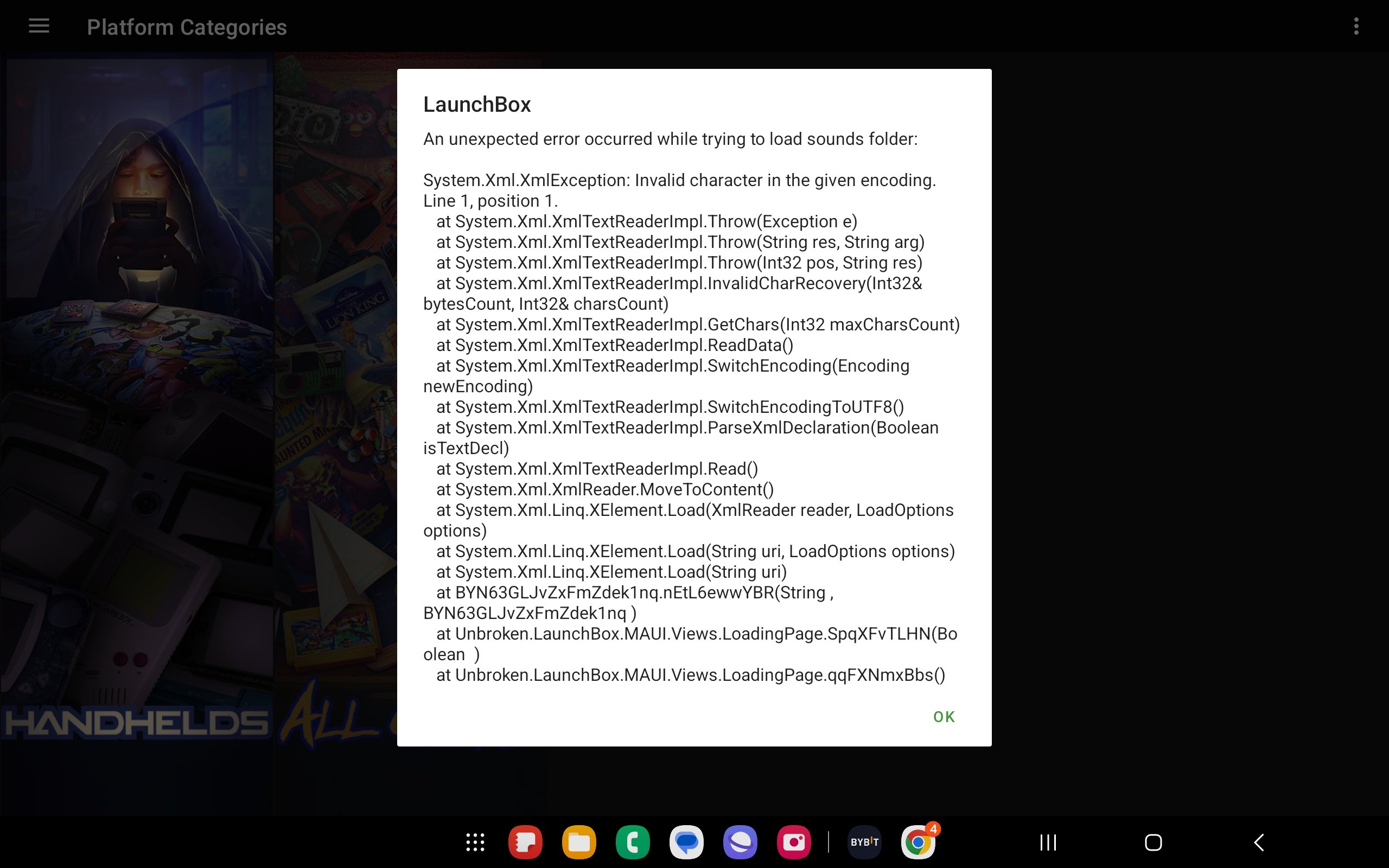This screenshot has height=868, width=1389.
Task: Click the LaunchBox dialog title
Action: pyautogui.click(x=477, y=105)
